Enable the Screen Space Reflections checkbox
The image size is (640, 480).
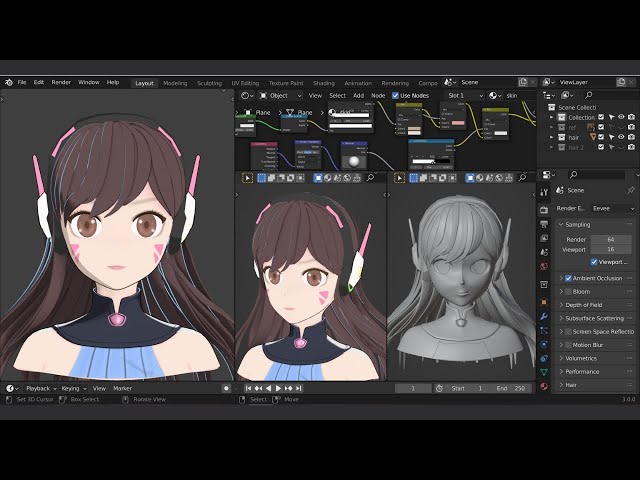tap(568, 332)
